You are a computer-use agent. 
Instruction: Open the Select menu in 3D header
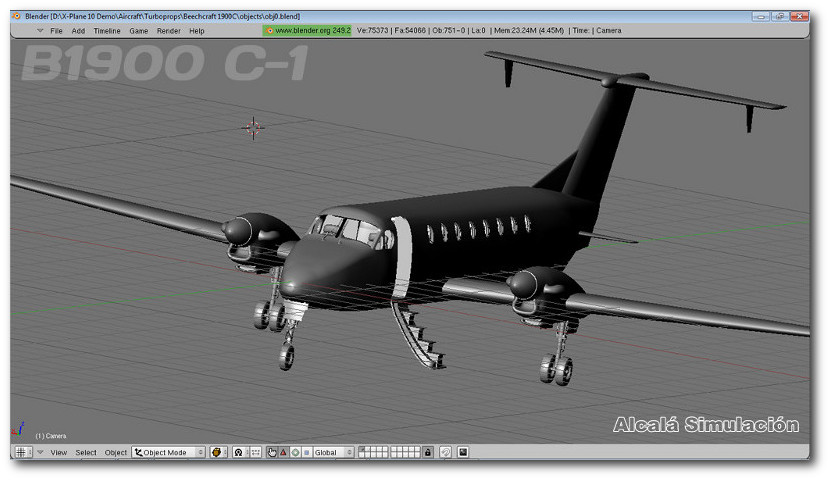pyautogui.click(x=86, y=453)
